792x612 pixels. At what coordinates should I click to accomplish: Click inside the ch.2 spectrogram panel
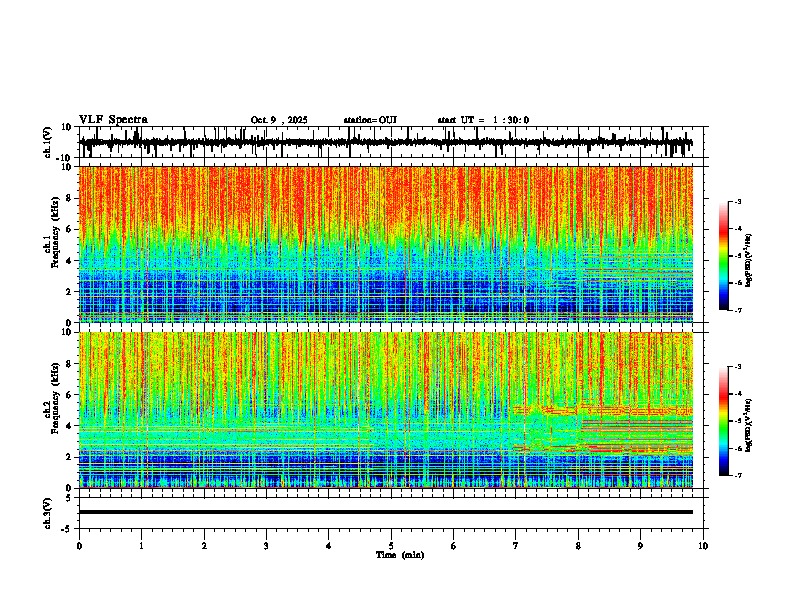(x=385, y=410)
